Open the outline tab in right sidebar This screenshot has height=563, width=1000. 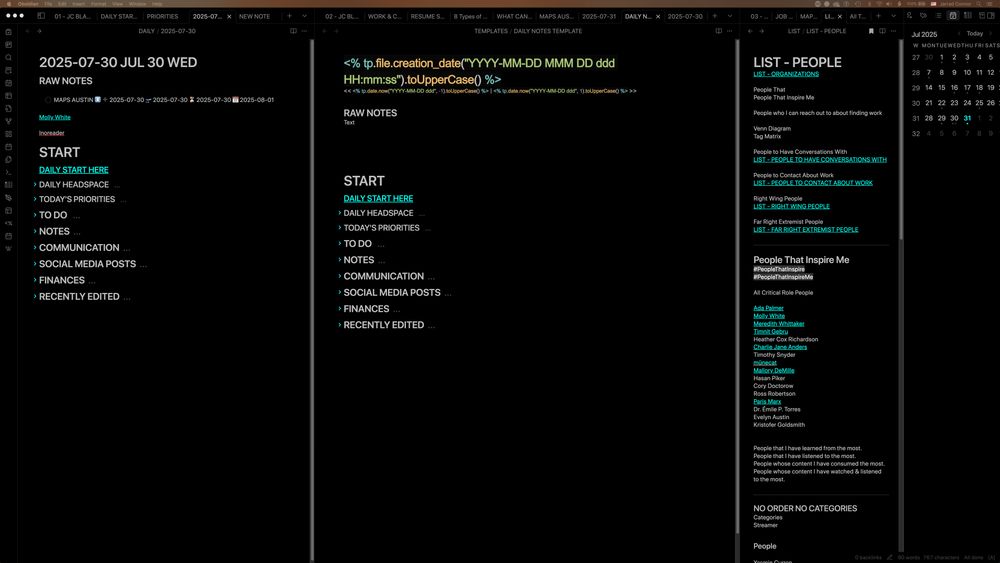click(x=938, y=16)
